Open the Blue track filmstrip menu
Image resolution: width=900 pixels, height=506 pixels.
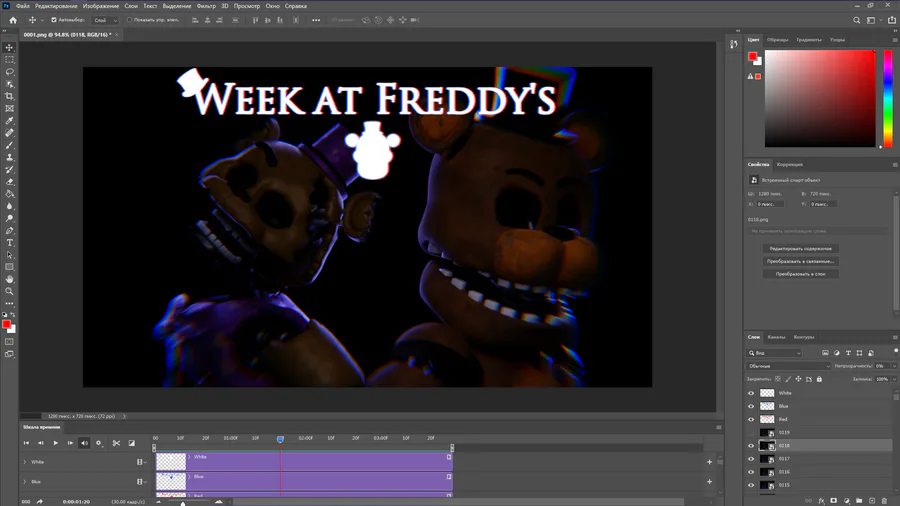tap(141, 482)
